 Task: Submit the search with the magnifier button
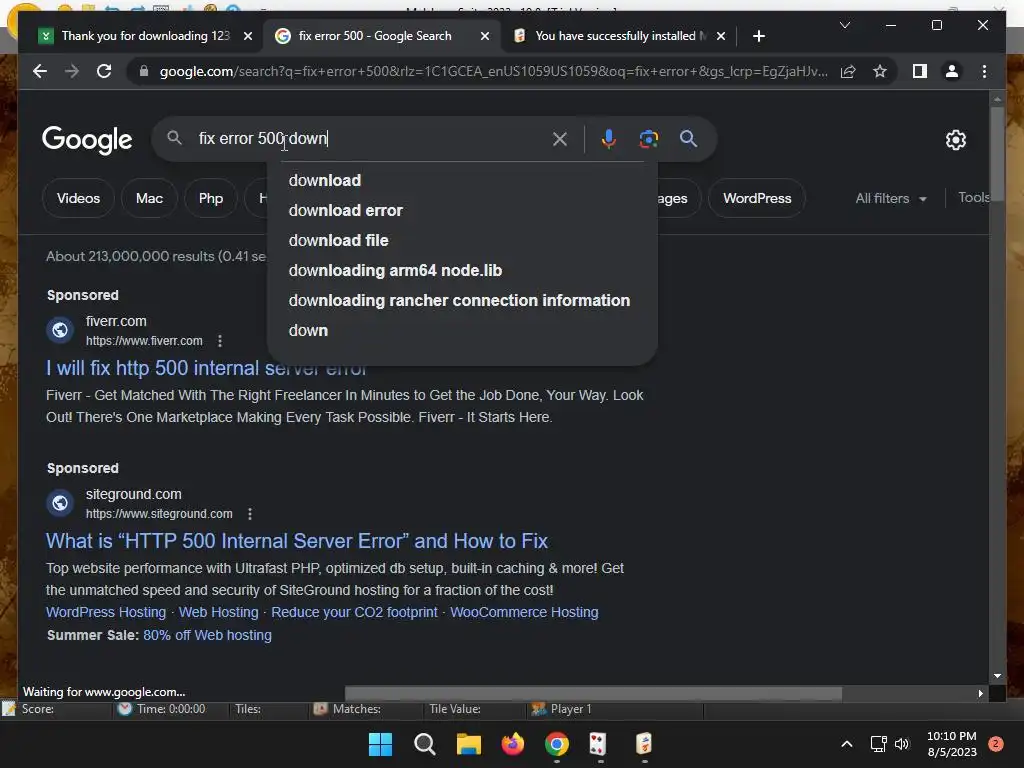pyautogui.click(x=688, y=138)
